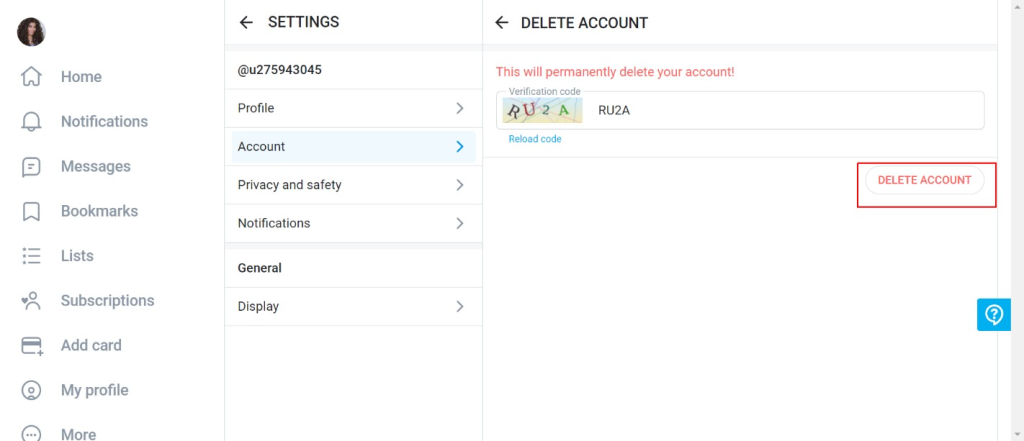Click the More ellipsis icon

(x=31, y=434)
